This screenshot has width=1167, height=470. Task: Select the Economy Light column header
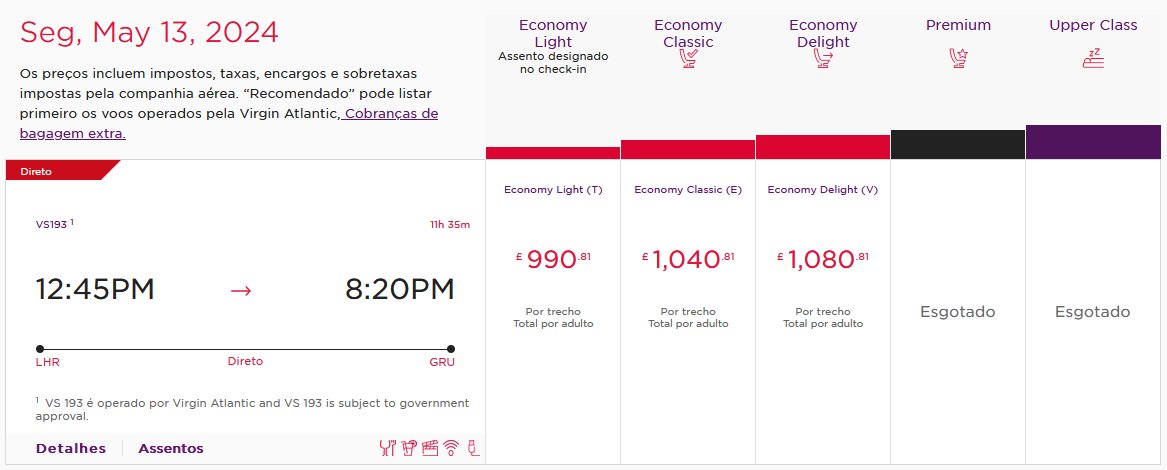(x=553, y=34)
